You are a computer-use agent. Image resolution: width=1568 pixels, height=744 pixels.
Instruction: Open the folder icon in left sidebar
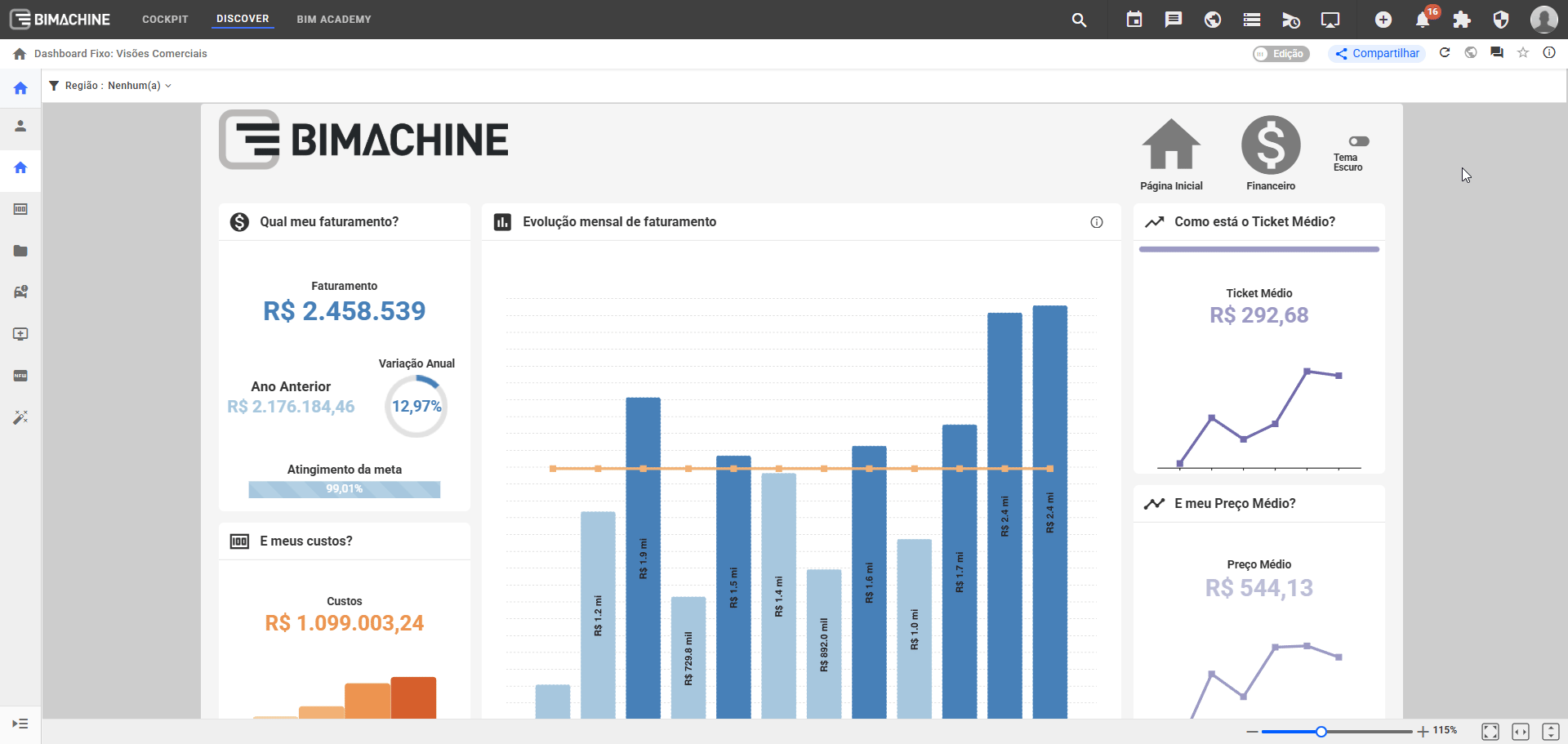[x=20, y=251]
